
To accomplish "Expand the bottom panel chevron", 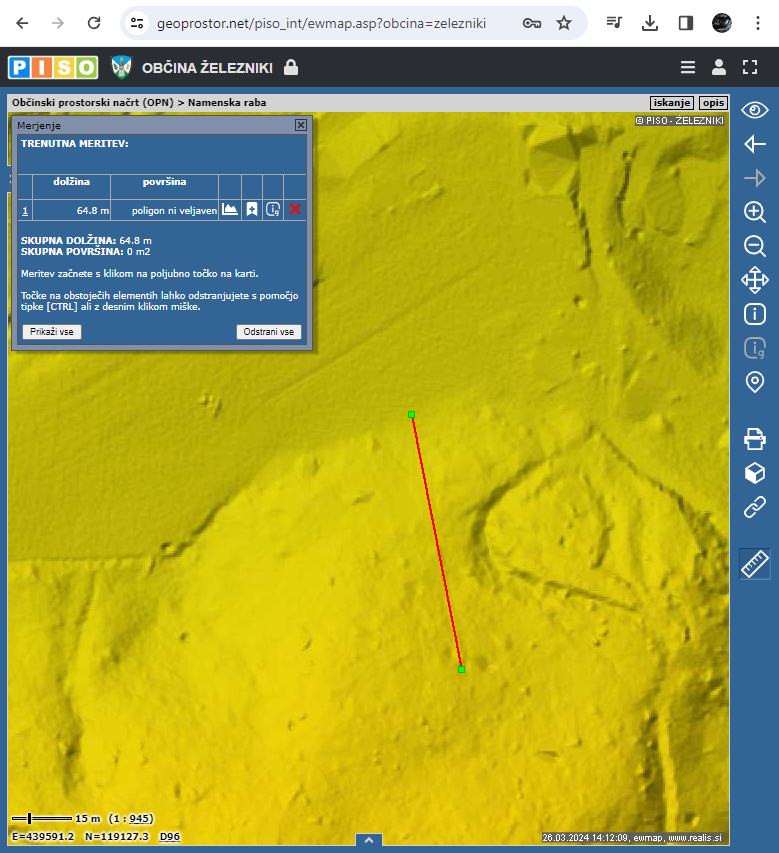I will click(x=368, y=841).
